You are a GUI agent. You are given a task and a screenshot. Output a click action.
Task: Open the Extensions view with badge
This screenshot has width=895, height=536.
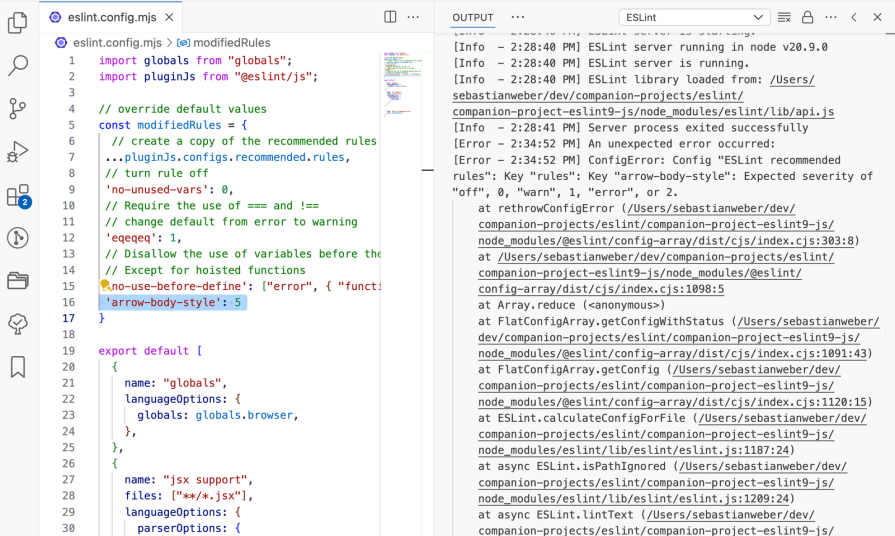pos(18,195)
